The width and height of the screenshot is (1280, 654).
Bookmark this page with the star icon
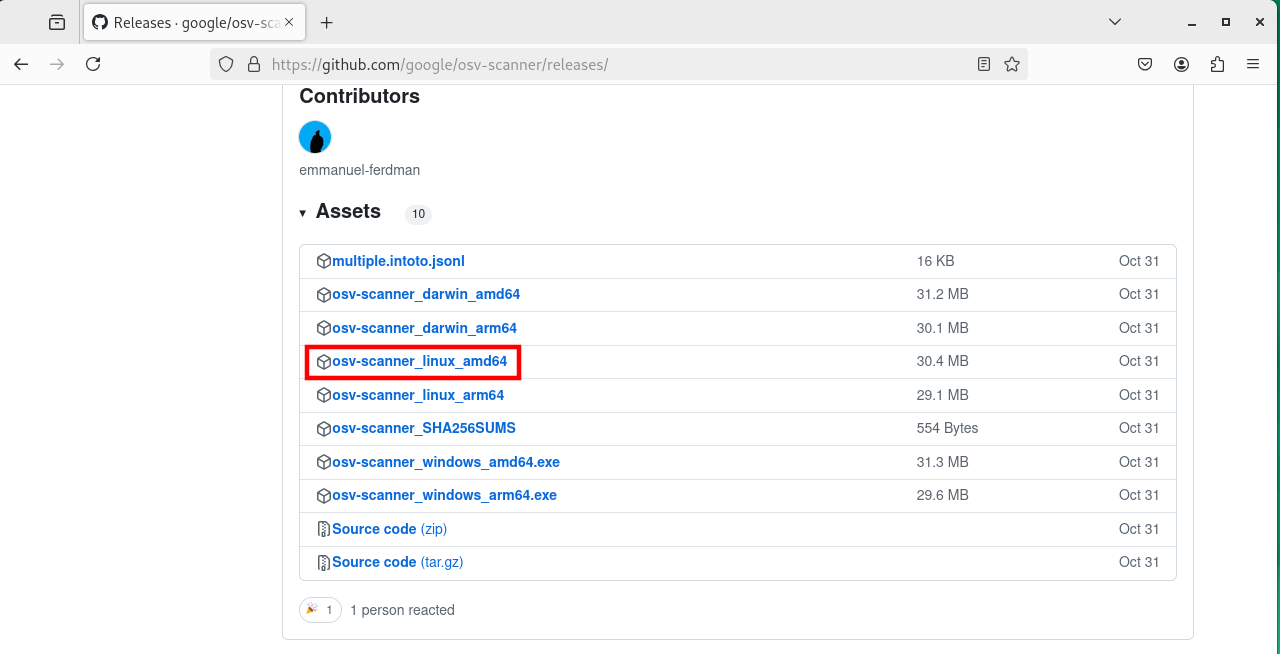pyautogui.click(x=1012, y=64)
